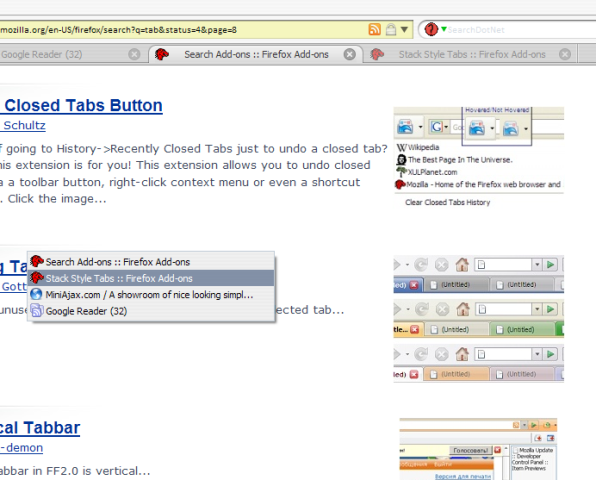Close the Stack Style Tabs tab
Viewport: 596px width, 480px height.
coord(565,54)
